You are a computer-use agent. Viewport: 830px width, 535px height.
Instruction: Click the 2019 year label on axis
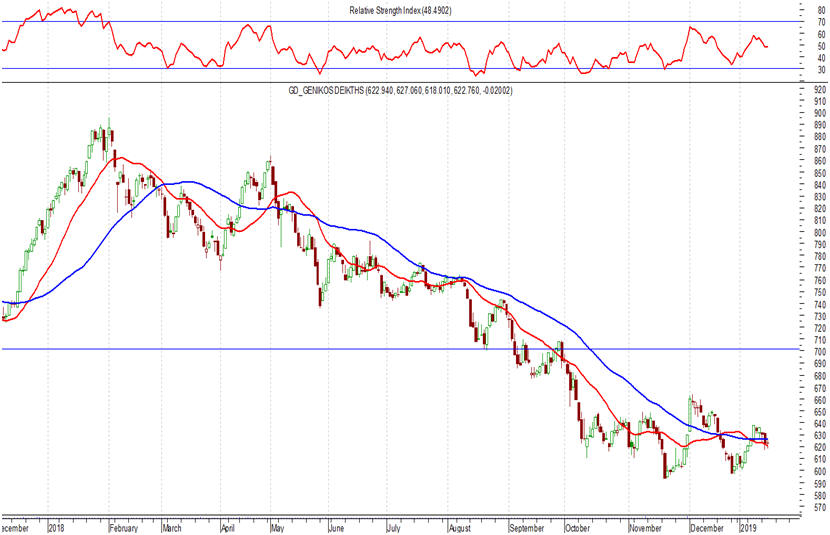click(x=748, y=528)
